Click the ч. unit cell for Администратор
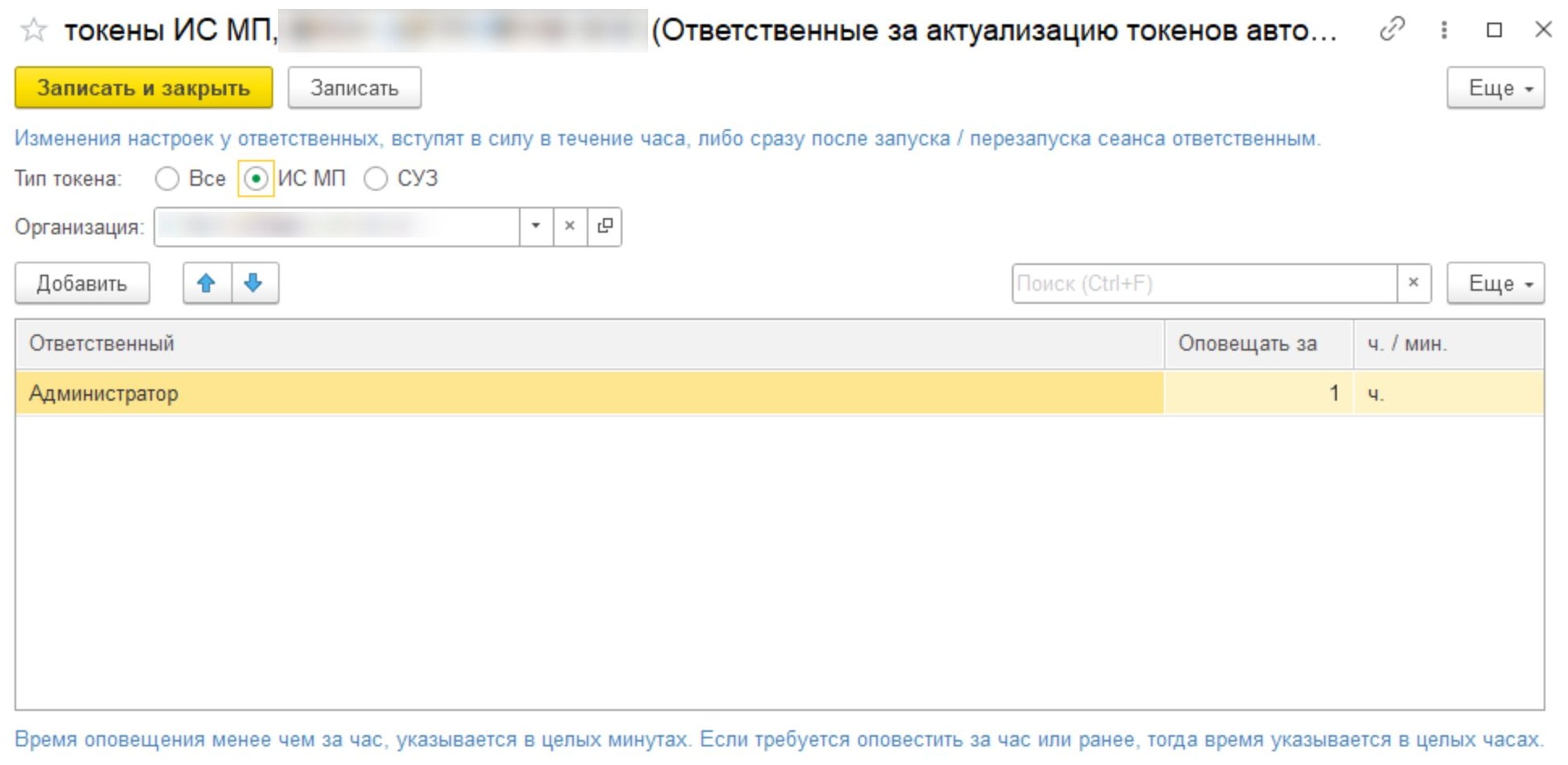Viewport: 1568px width, 765px height. (x=1449, y=393)
